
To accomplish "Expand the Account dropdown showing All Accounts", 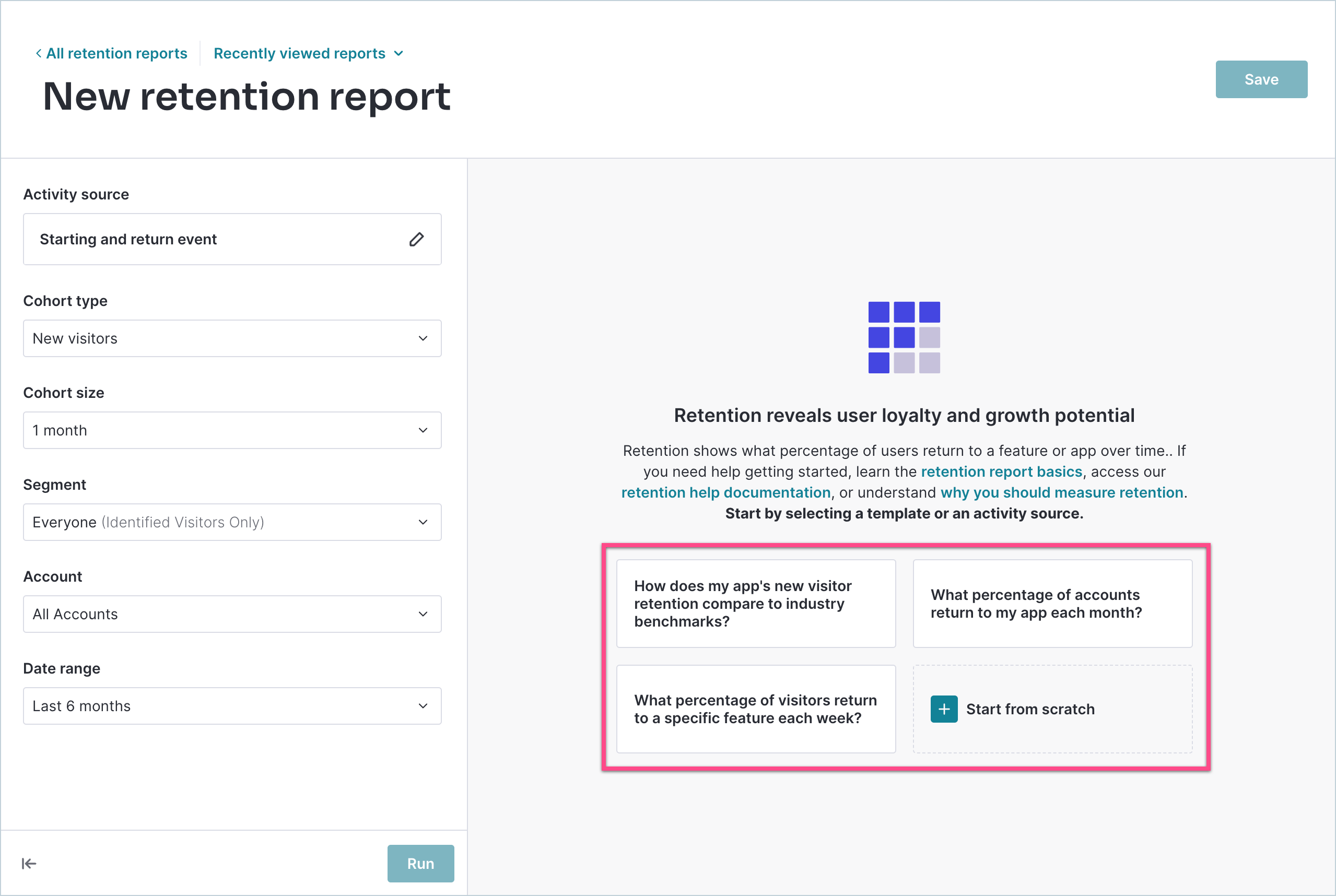I will pyautogui.click(x=232, y=614).
